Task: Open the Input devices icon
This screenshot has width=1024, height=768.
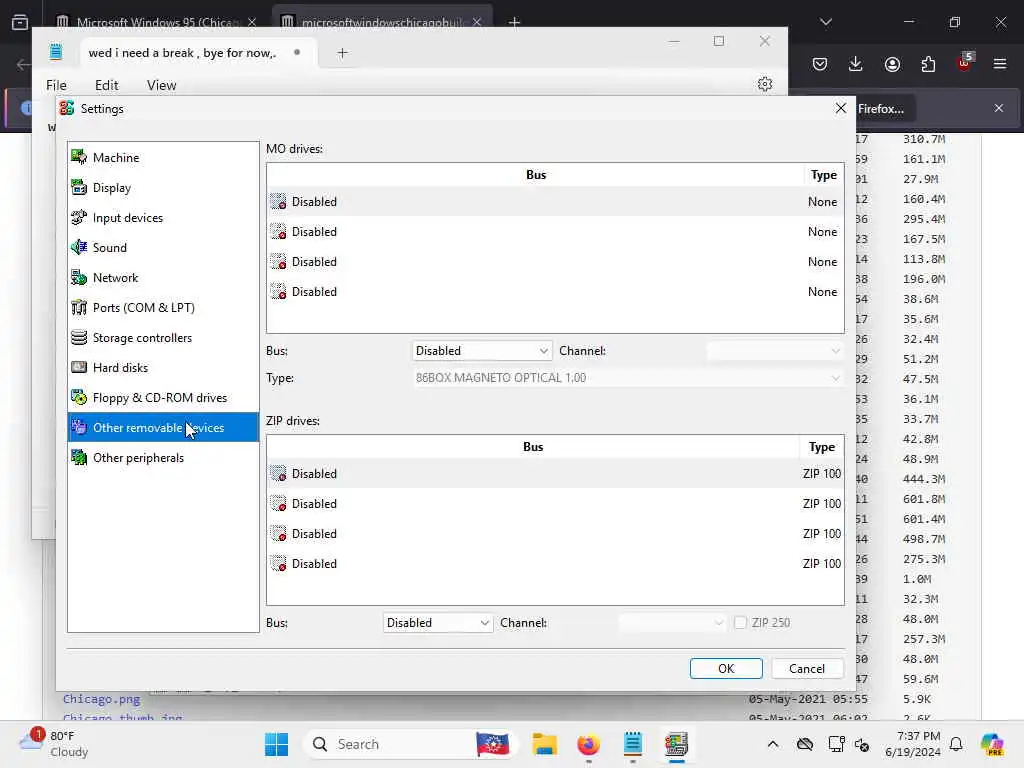Action: tap(79, 217)
